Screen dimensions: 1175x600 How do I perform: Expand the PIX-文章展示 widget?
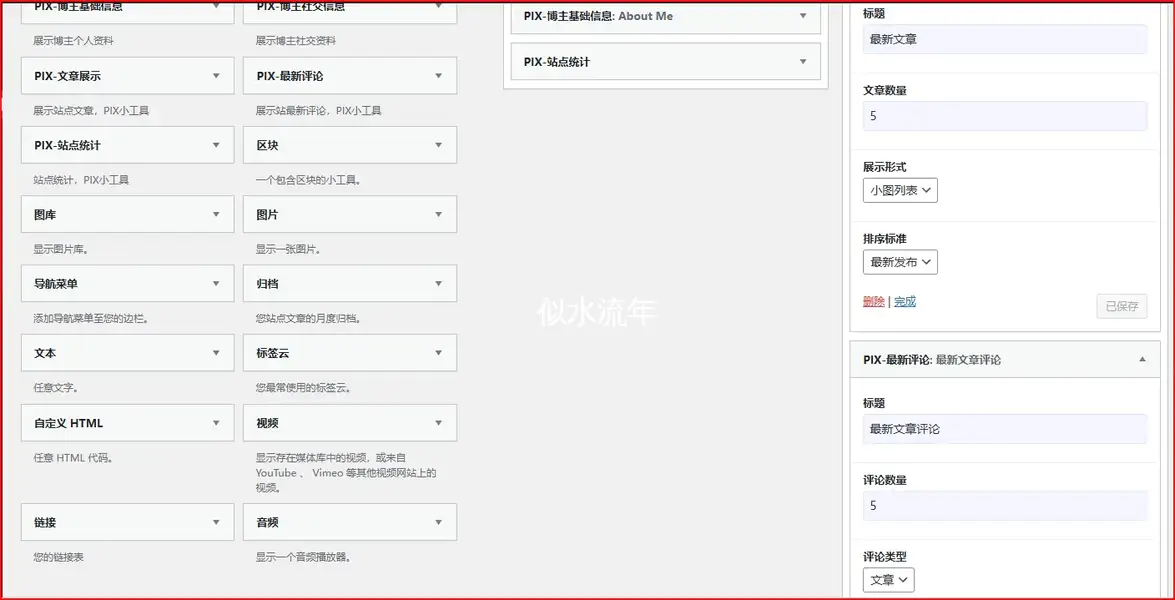(x=127, y=76)
